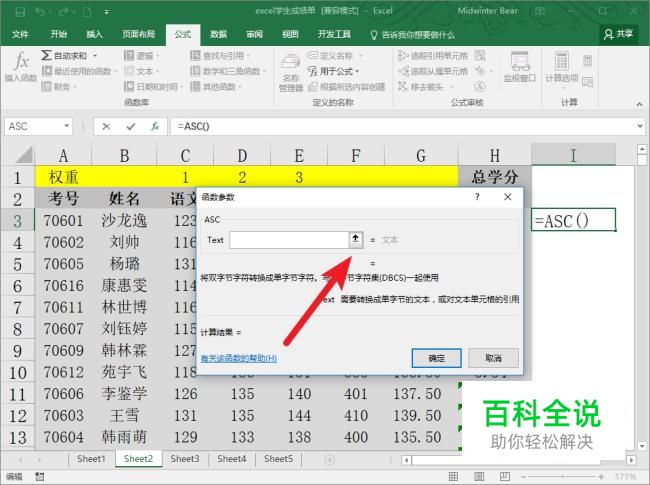
Task: Switch to the Insert tab
Action: tap(94, 34)
